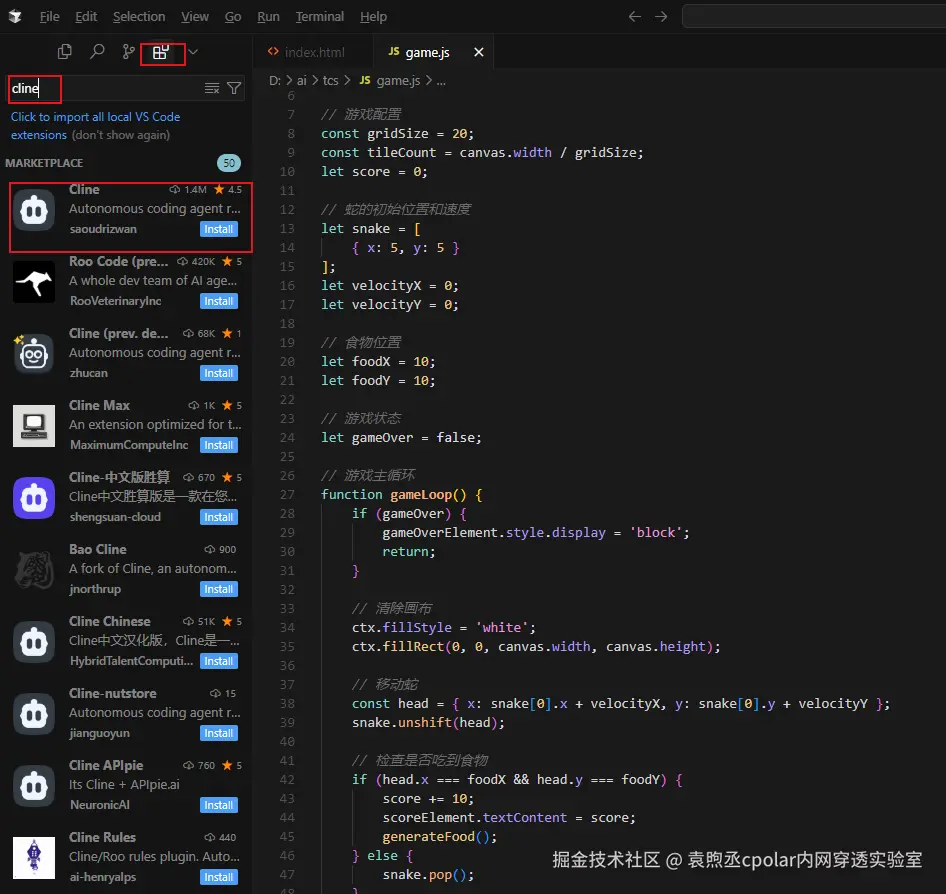Click the app logo icon in title bar
Screen dimensions: 946x894
pos(15,17)
